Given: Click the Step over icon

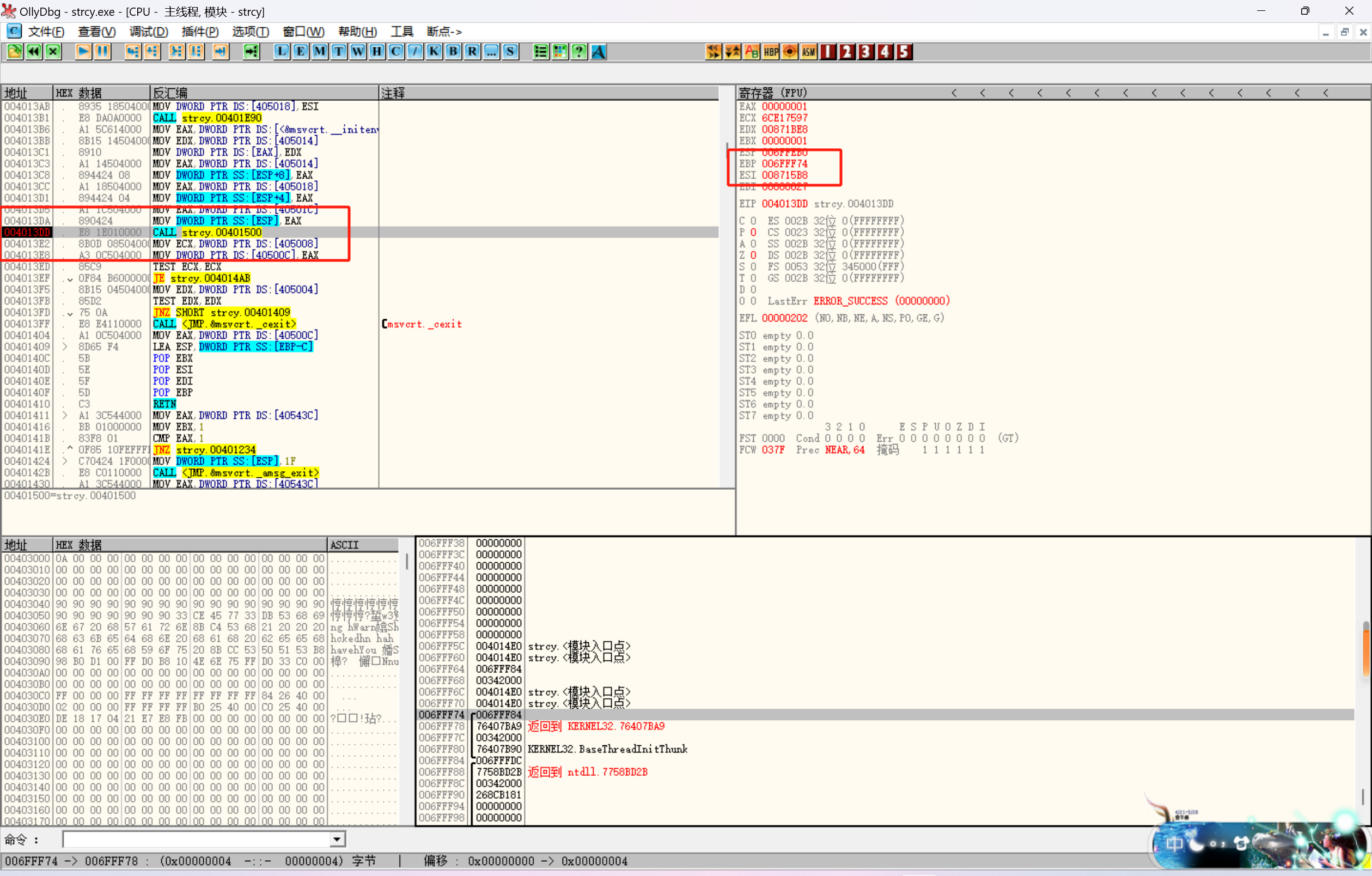Looking at the screenshot, I should [x=152, y=52].
